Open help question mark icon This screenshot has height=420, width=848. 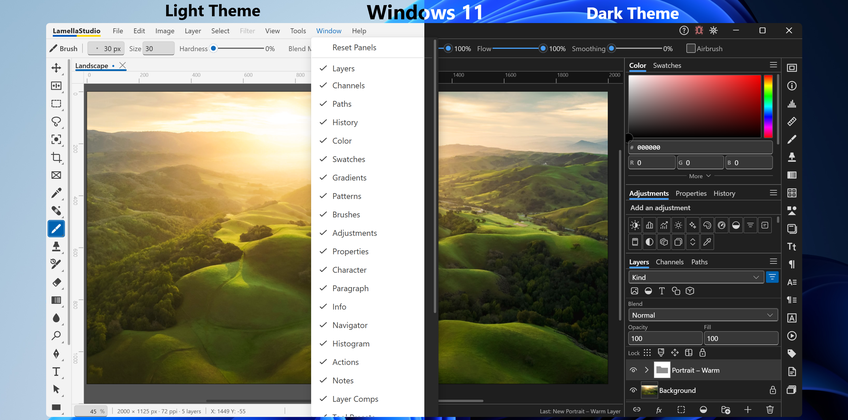684,30
